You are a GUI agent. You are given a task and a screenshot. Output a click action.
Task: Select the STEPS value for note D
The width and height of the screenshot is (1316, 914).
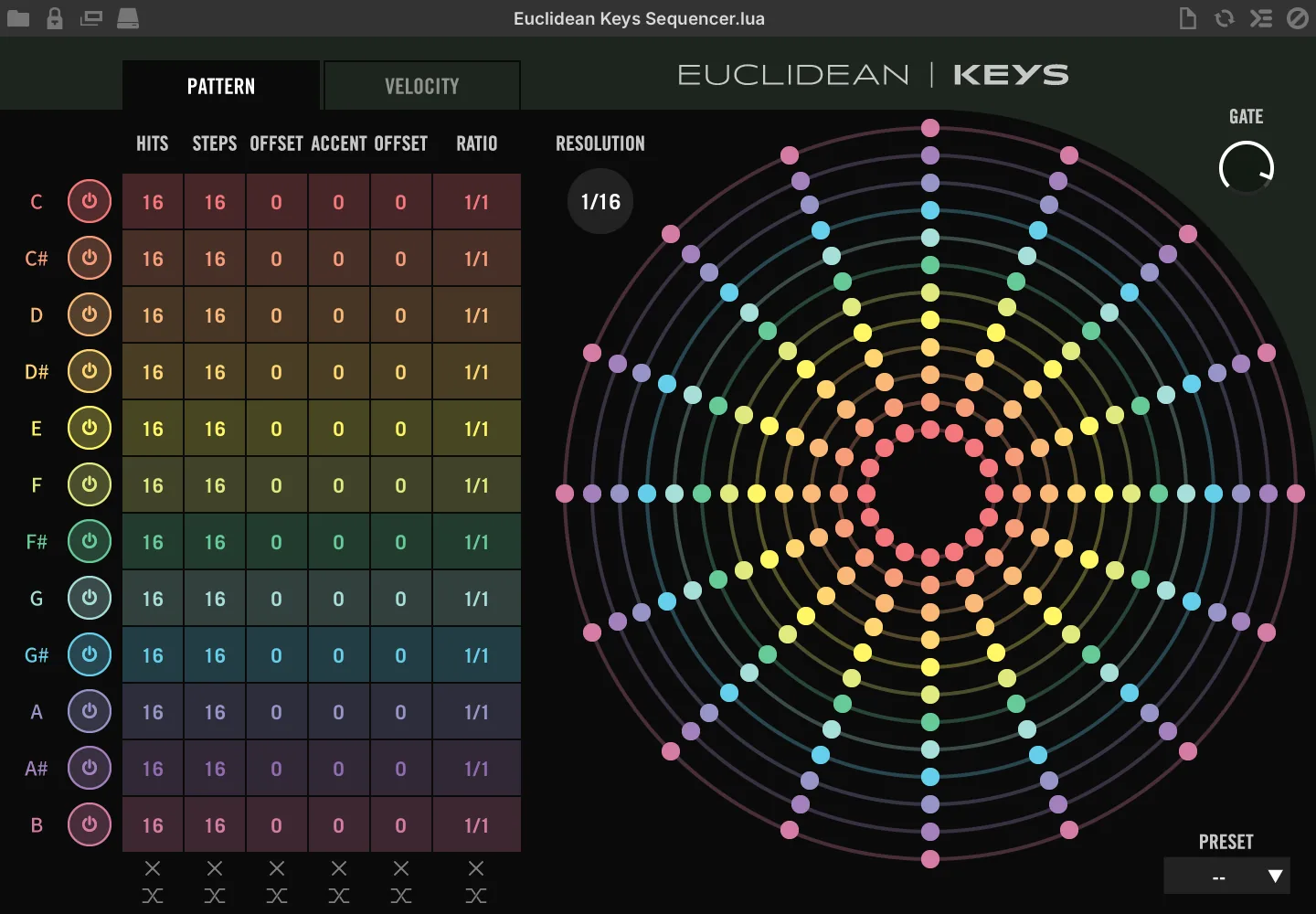tap(215, 315)
